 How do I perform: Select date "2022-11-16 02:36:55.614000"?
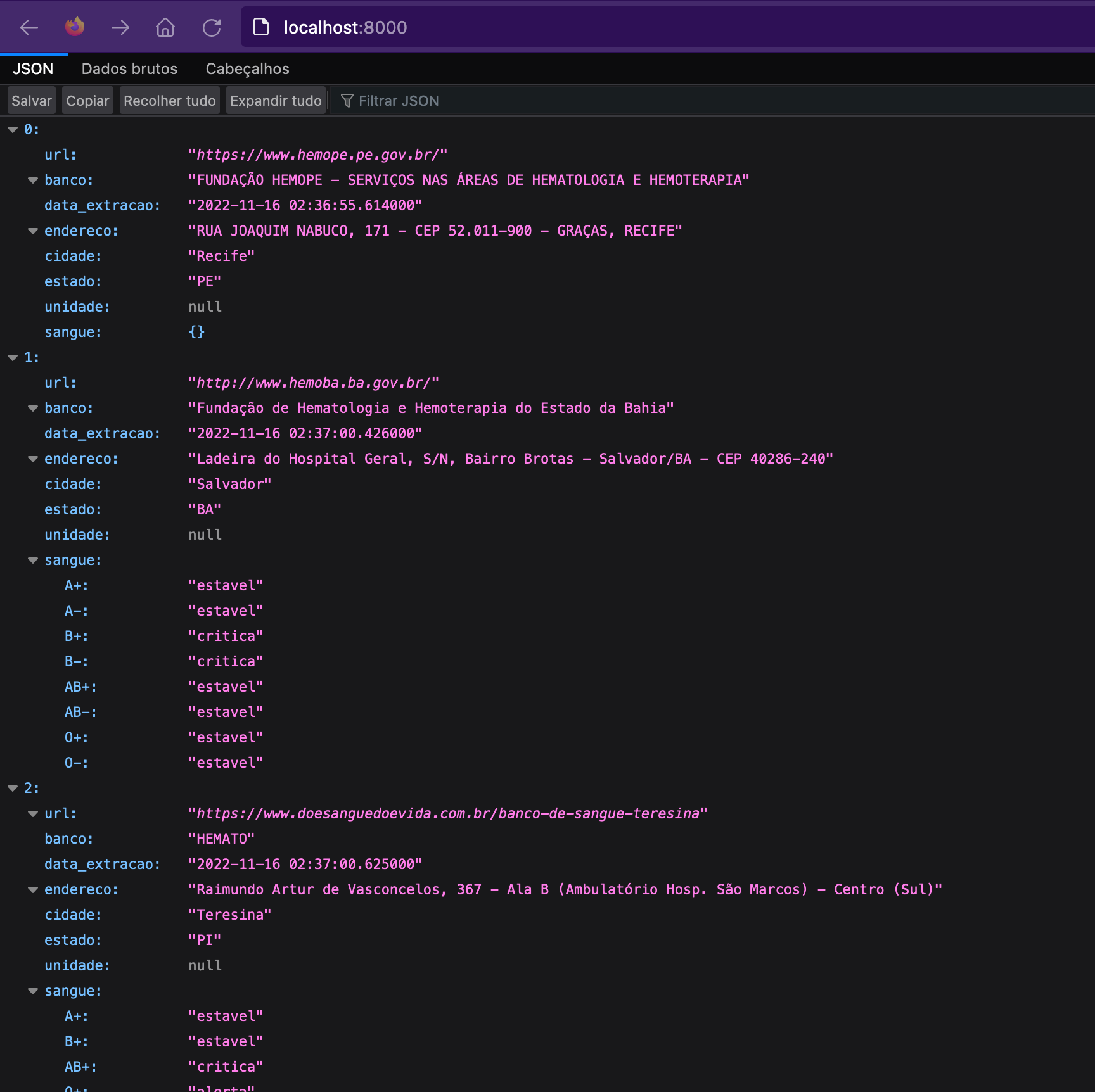click(x=305, y=205)
